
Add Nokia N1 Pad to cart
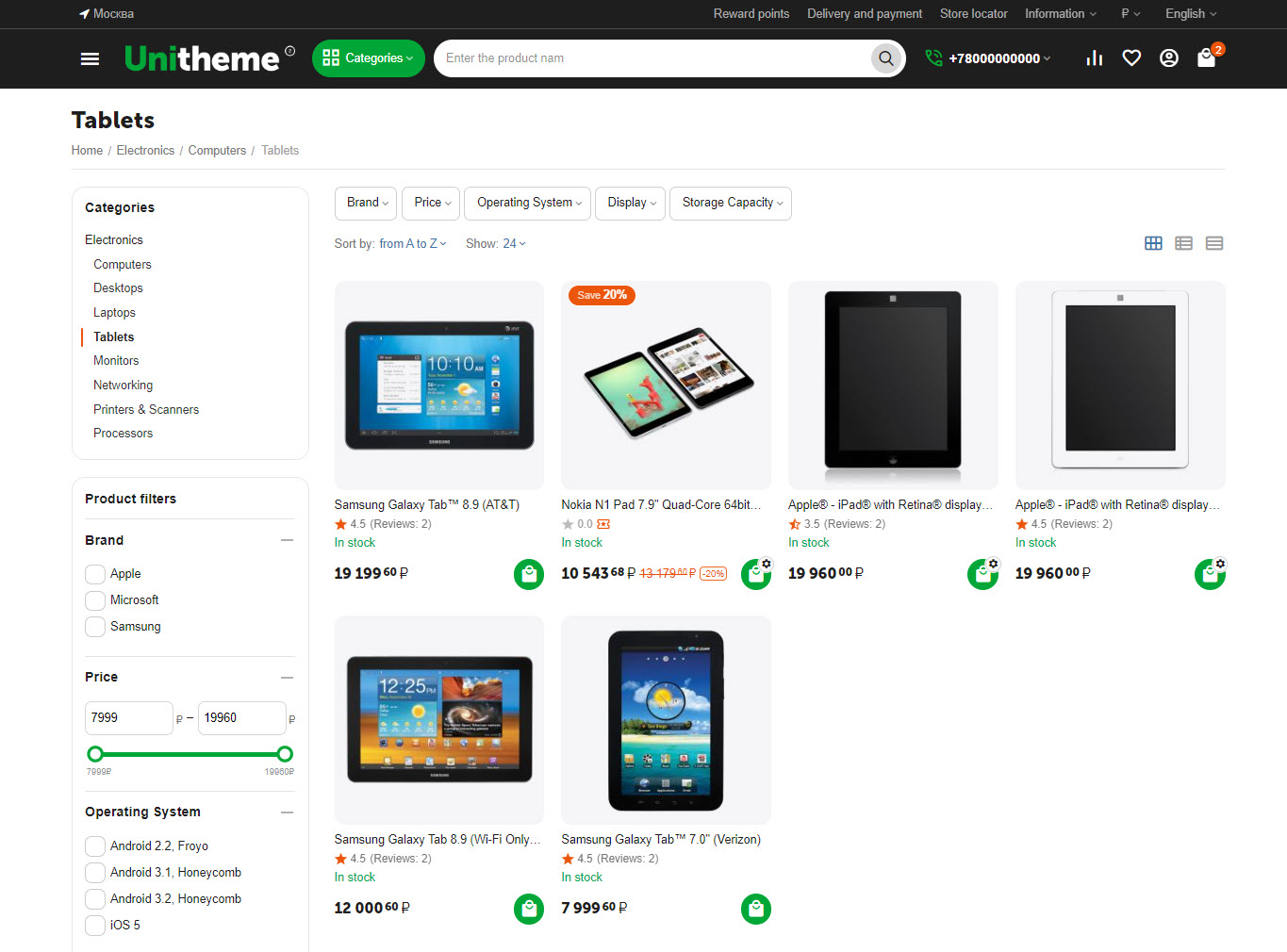click(756, 574)
